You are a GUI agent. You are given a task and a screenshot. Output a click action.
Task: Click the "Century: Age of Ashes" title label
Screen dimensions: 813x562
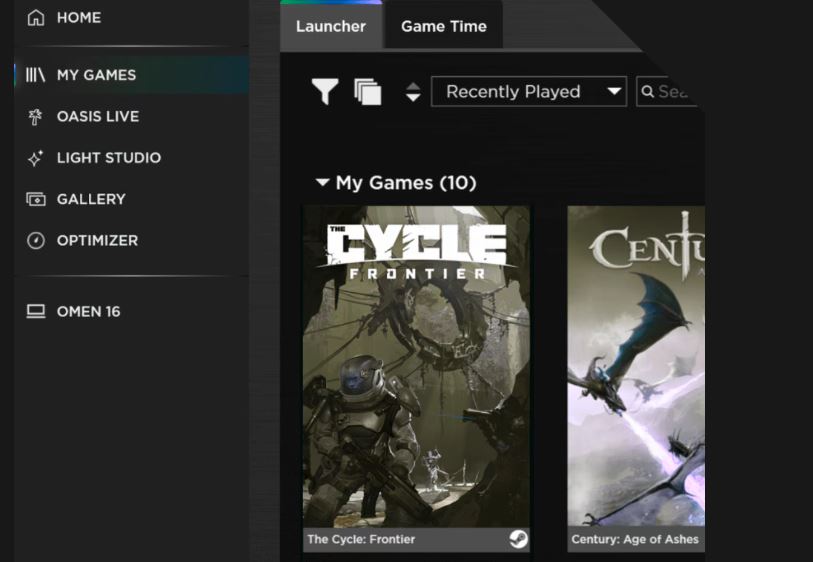click(635, 540)
